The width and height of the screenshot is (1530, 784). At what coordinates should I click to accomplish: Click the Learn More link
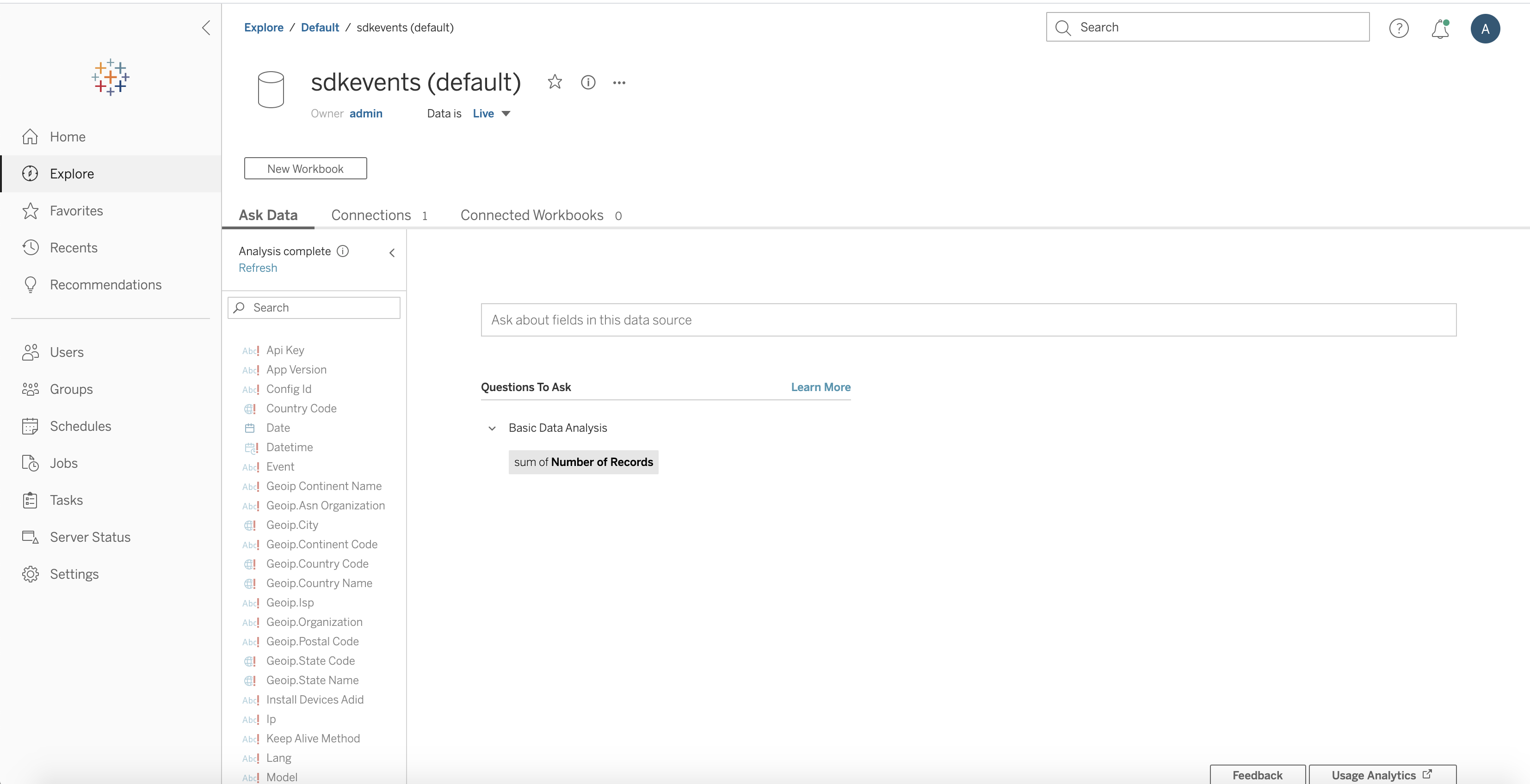click(820, 387)
